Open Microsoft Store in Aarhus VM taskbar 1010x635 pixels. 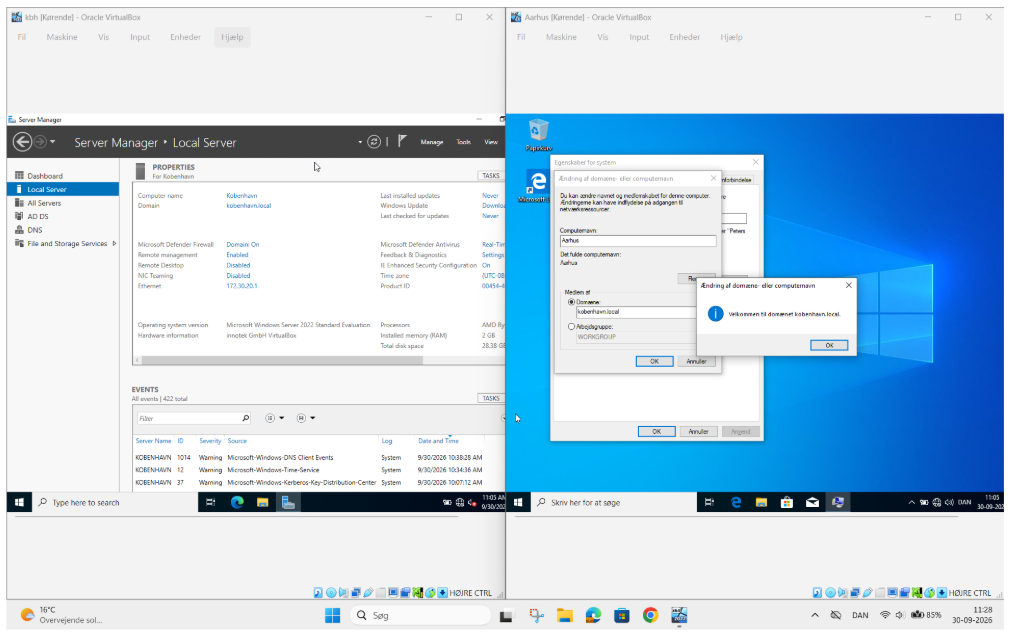(x=786, y=502)
